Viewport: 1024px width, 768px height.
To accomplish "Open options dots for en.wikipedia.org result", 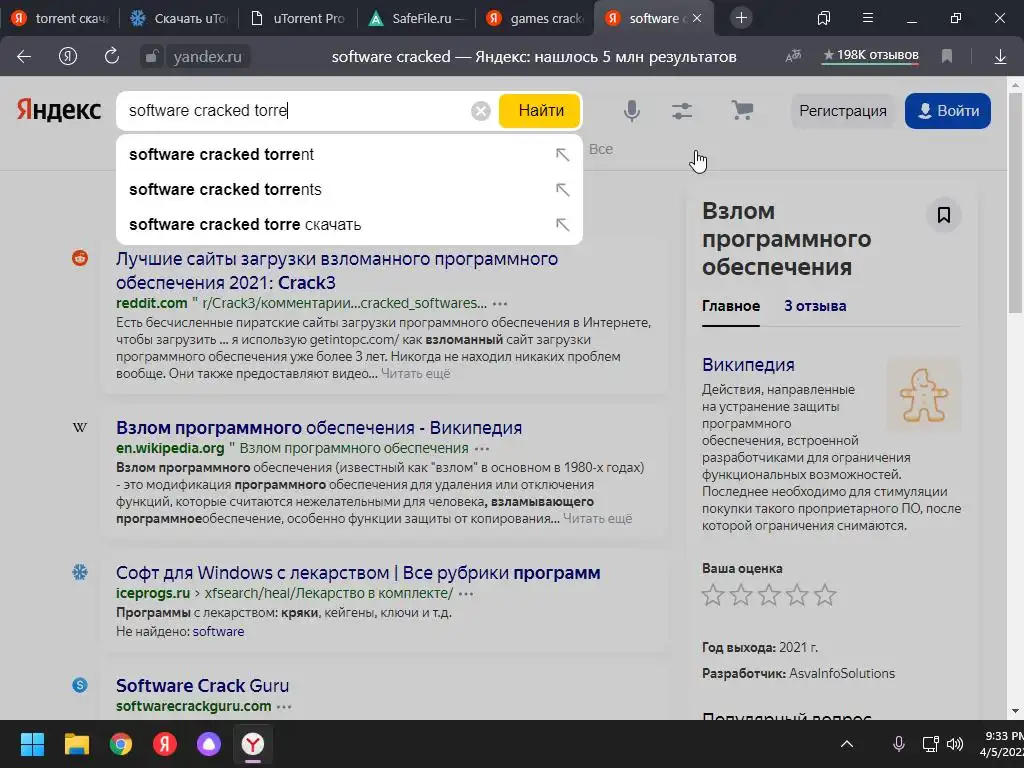I will [x=482, y=449].
